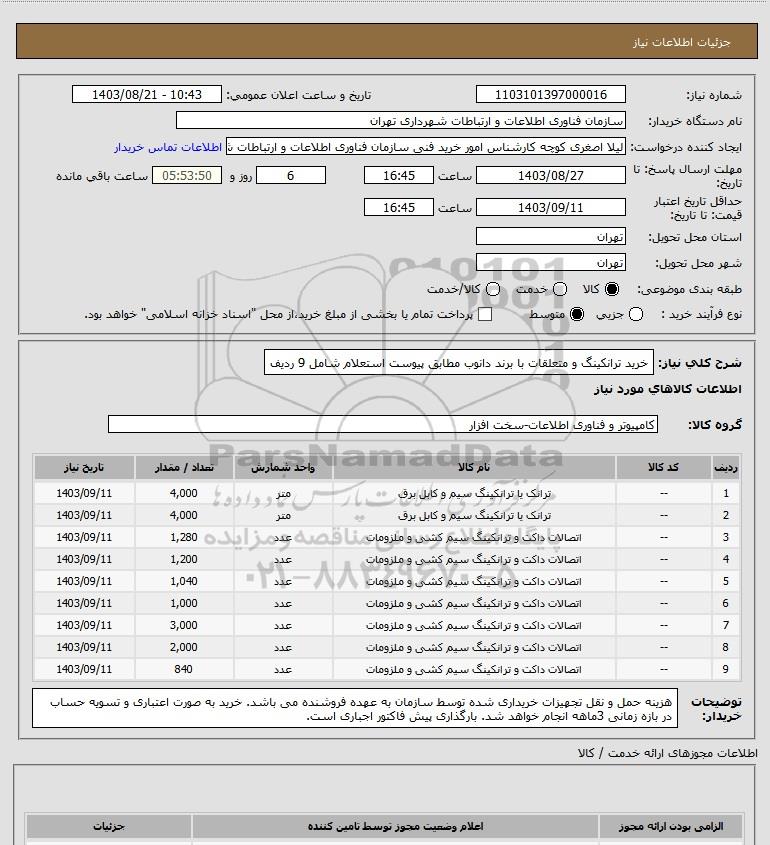Click the request creator field لیلا اصغری

426,147
